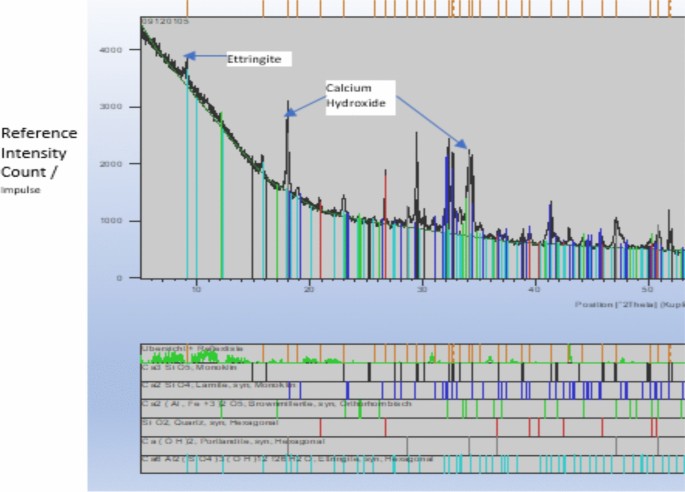The height and width of the screenshot is (492, 685).
Task: Click the 10 tick label on the 2Theta axis
Action: point(197,289)
